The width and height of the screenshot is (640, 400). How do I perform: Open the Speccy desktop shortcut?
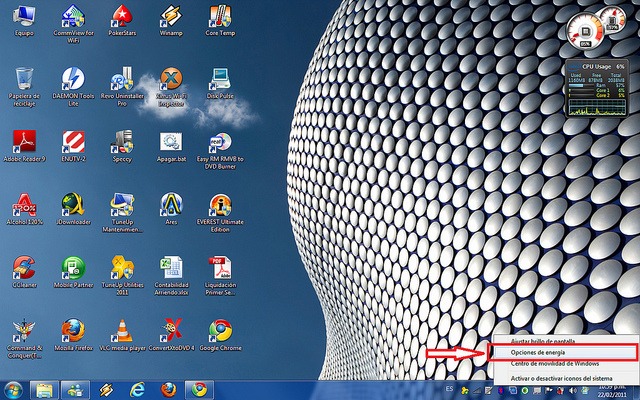(x=122, y=141)
